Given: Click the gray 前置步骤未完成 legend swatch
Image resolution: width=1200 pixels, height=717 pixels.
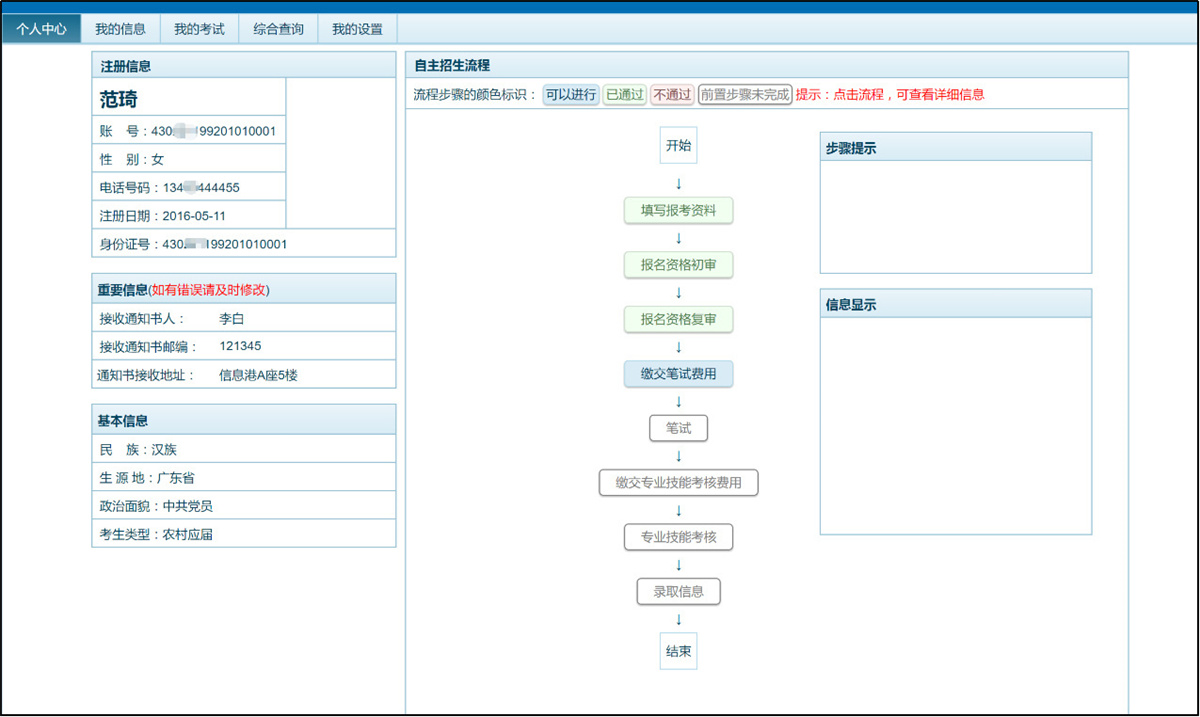Looking at the screenshot, I should 745,95.
